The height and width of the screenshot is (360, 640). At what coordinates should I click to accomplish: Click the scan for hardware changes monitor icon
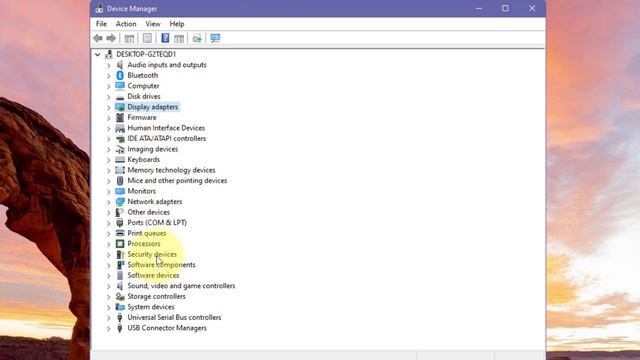pos(215,38)
